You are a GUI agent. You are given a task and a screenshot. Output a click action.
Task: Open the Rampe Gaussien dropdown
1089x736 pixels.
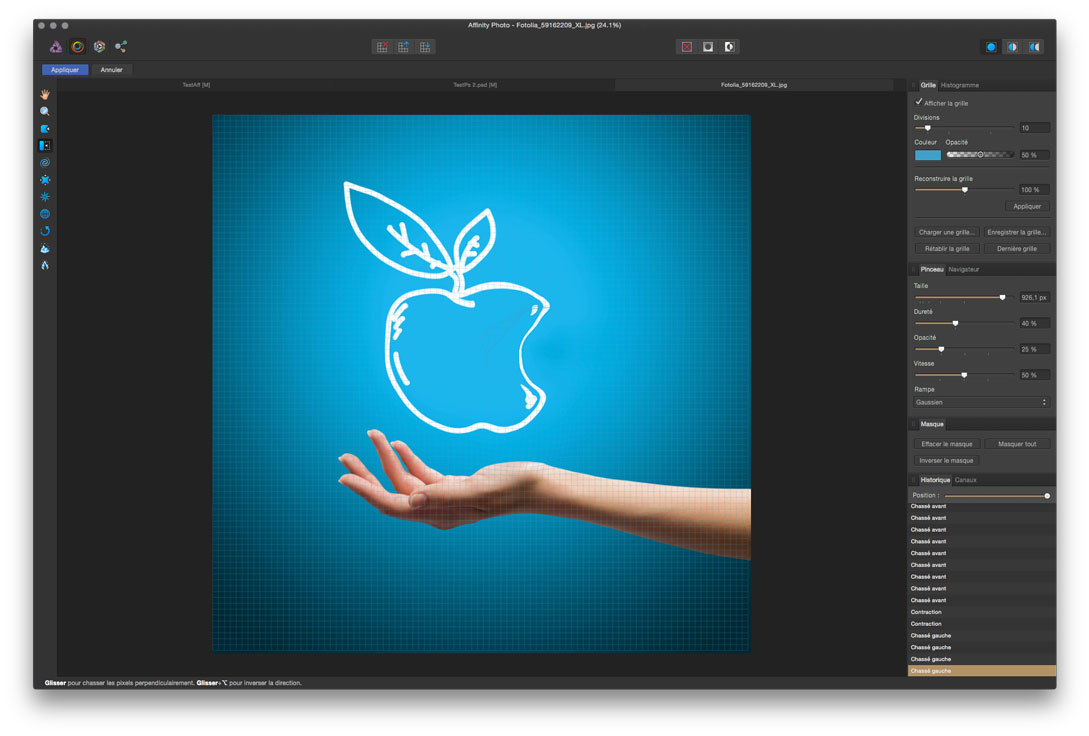981,402
